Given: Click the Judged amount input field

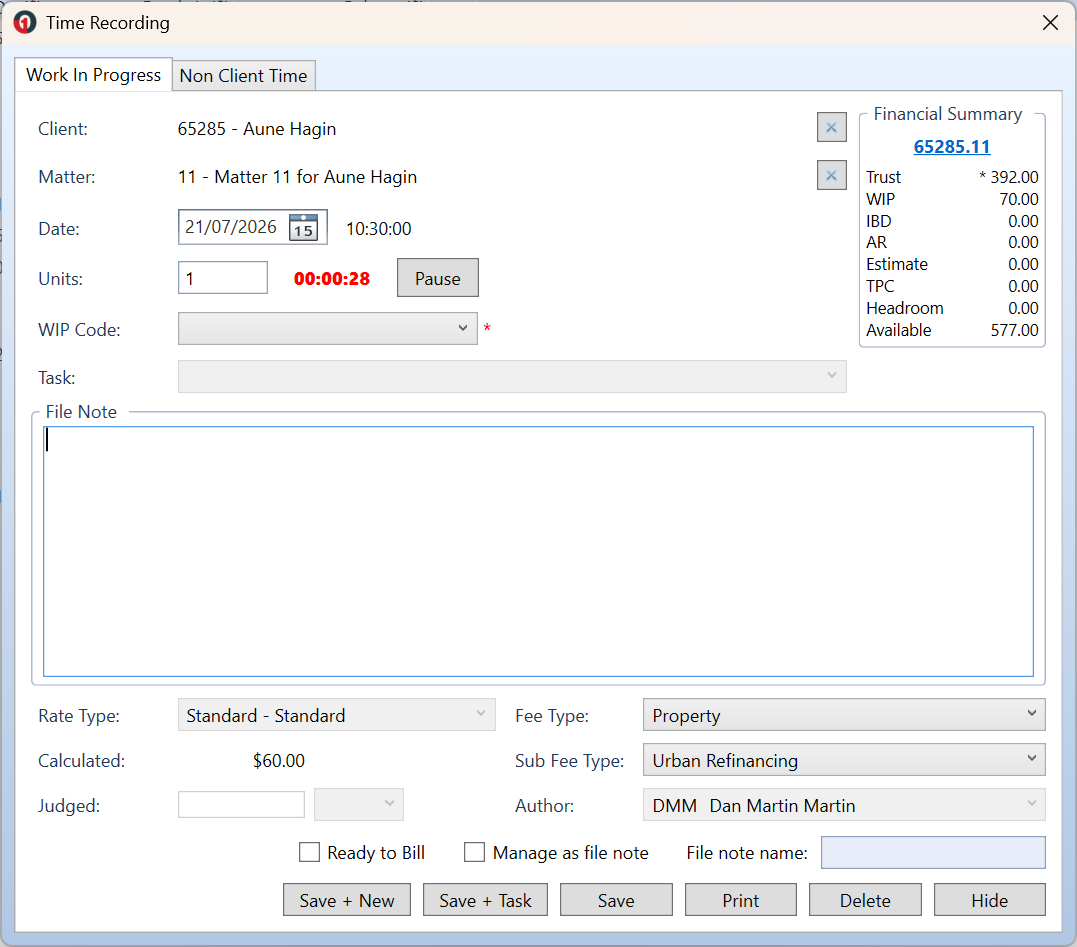Looking at the screenshot, I should coord(241,804).
